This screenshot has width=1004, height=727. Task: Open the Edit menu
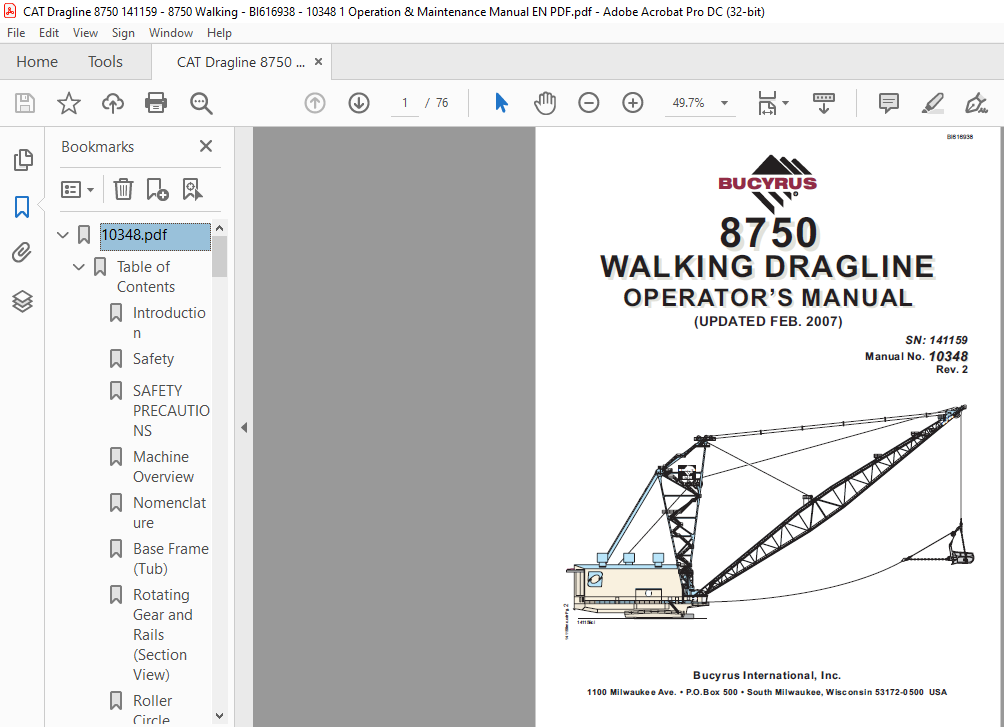pyautogui.click(x=49, y=33)
